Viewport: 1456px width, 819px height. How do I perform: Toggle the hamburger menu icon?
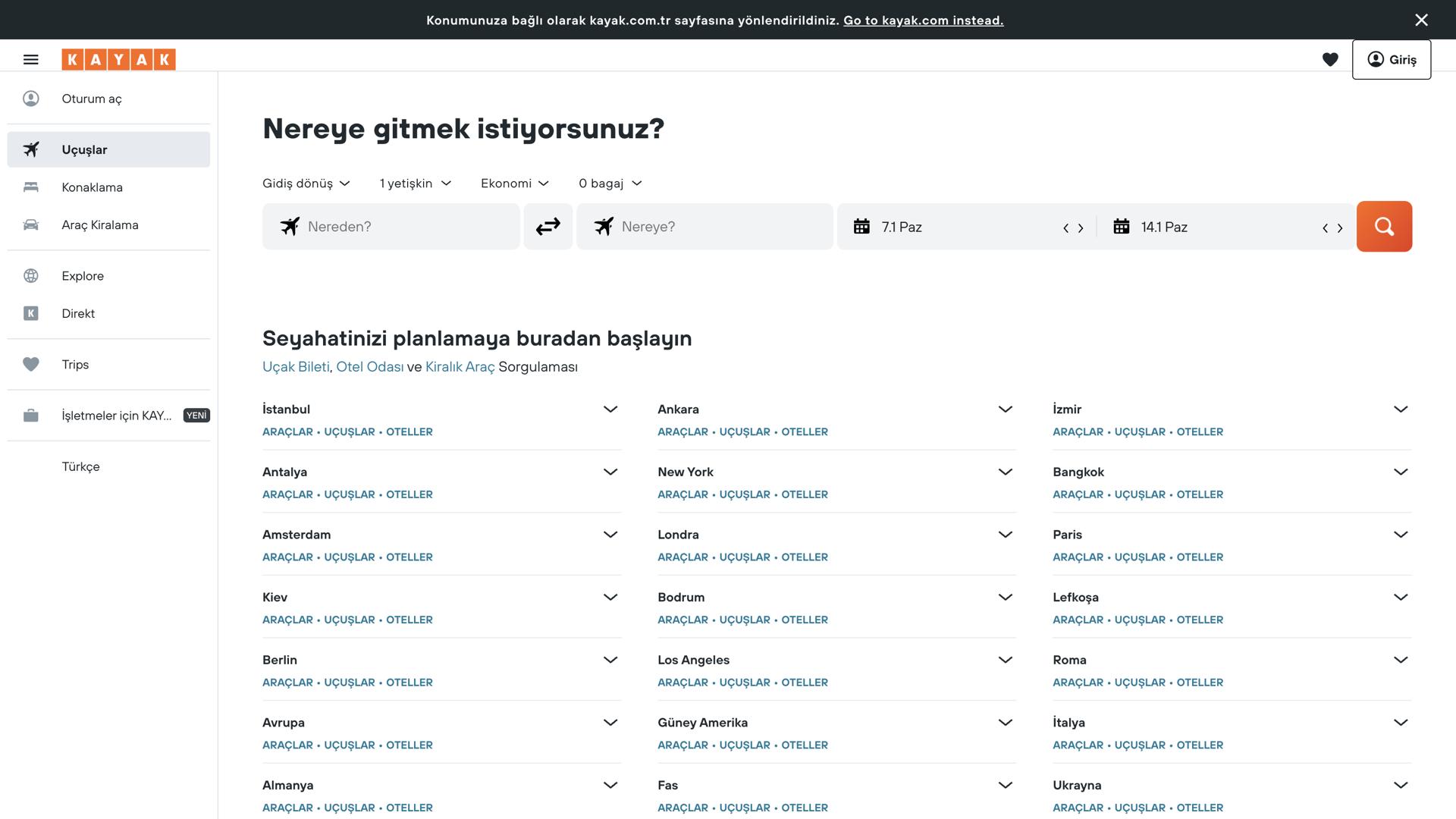coord(30,59)
